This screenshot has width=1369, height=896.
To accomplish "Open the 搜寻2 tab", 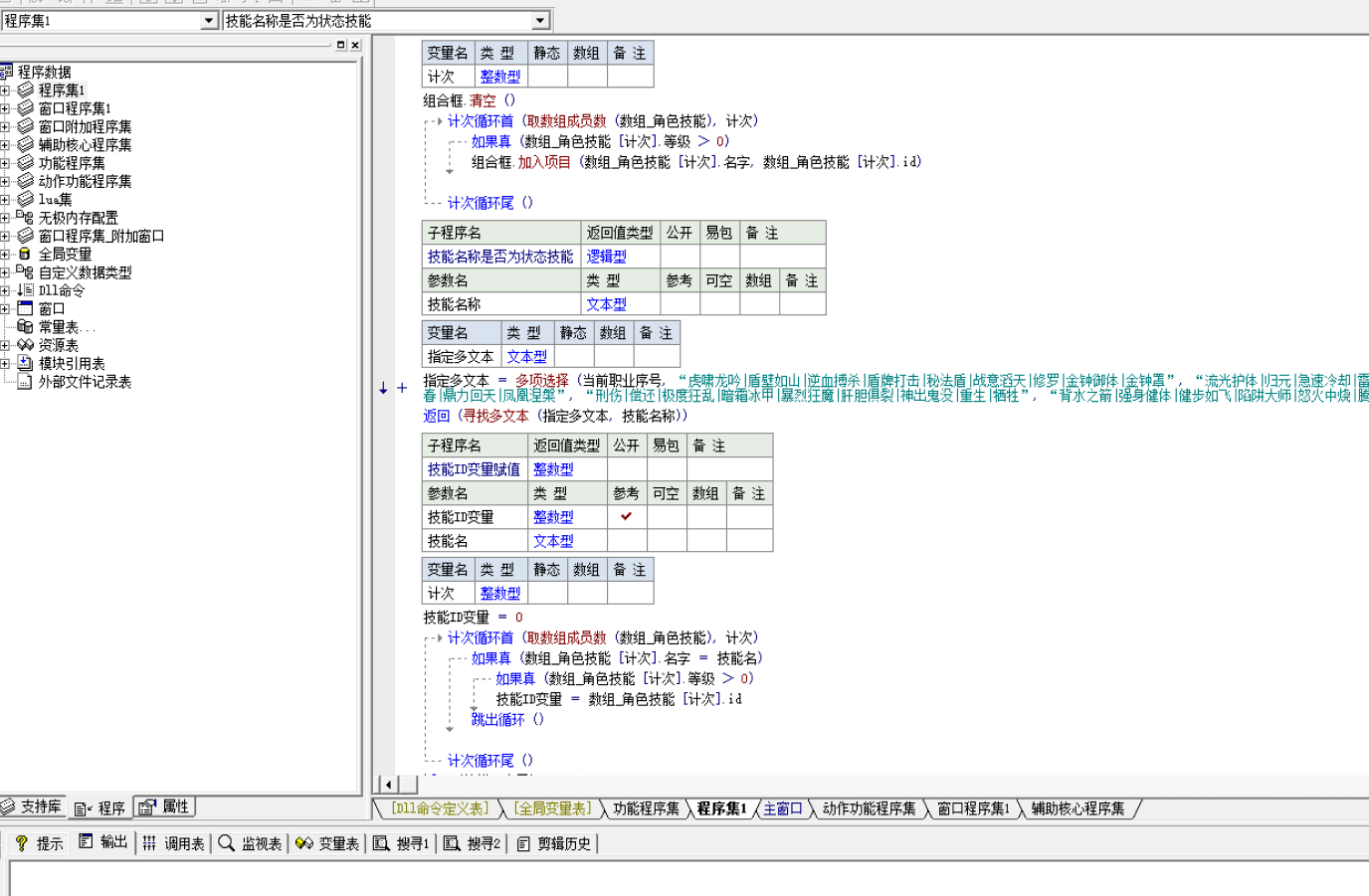I will click(472, 843).
